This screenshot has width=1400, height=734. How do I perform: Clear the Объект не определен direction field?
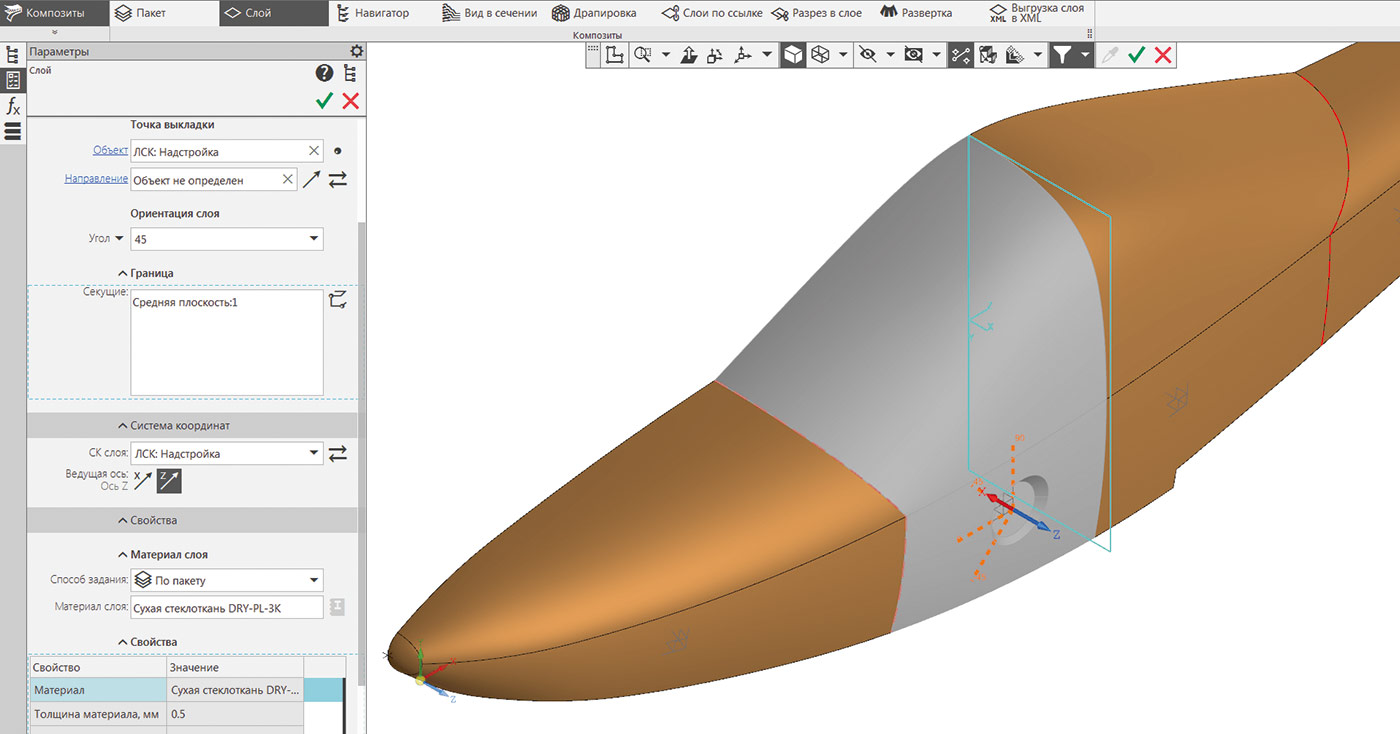pos(288,179)
